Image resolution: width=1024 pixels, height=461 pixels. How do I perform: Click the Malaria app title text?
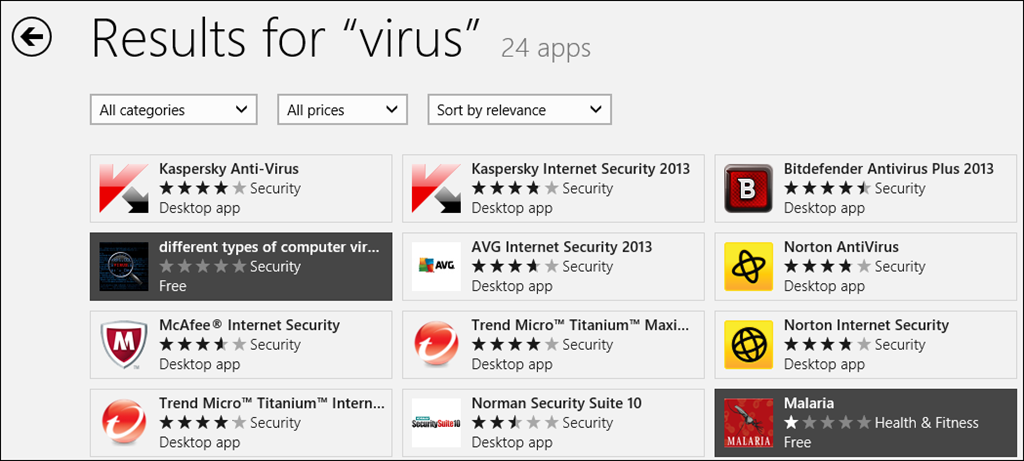pyautogui.click(x=809, y=403)
